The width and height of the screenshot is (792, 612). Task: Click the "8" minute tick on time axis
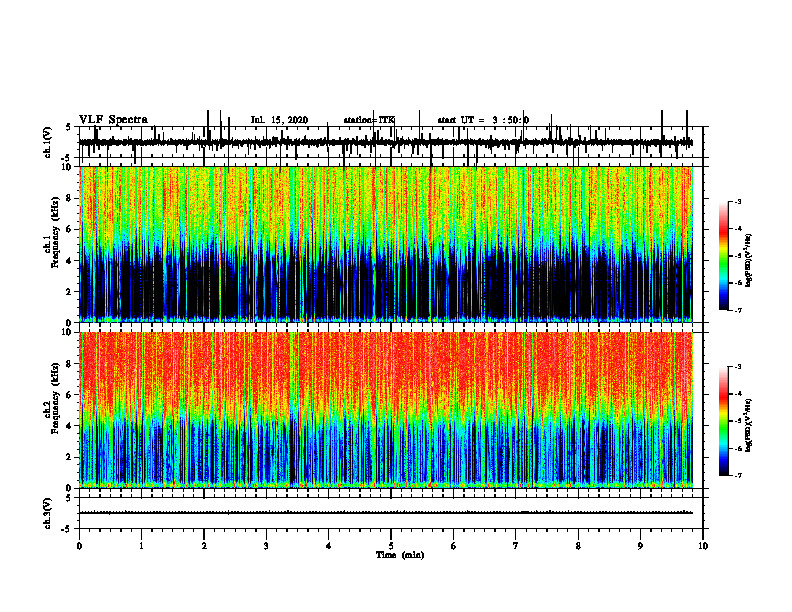pos(578,546)
